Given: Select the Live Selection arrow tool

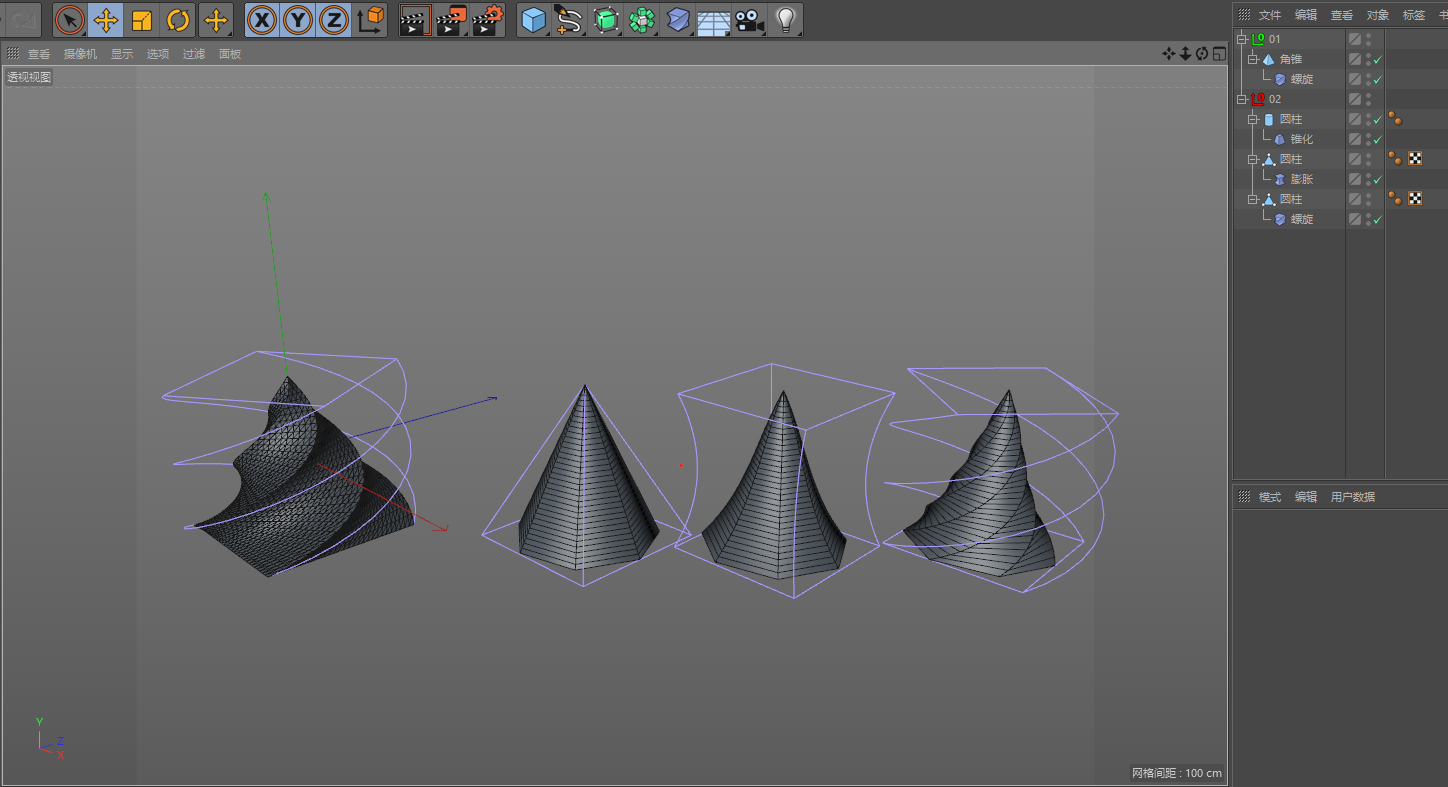Looking at the screenshot, I should [70, 20].
